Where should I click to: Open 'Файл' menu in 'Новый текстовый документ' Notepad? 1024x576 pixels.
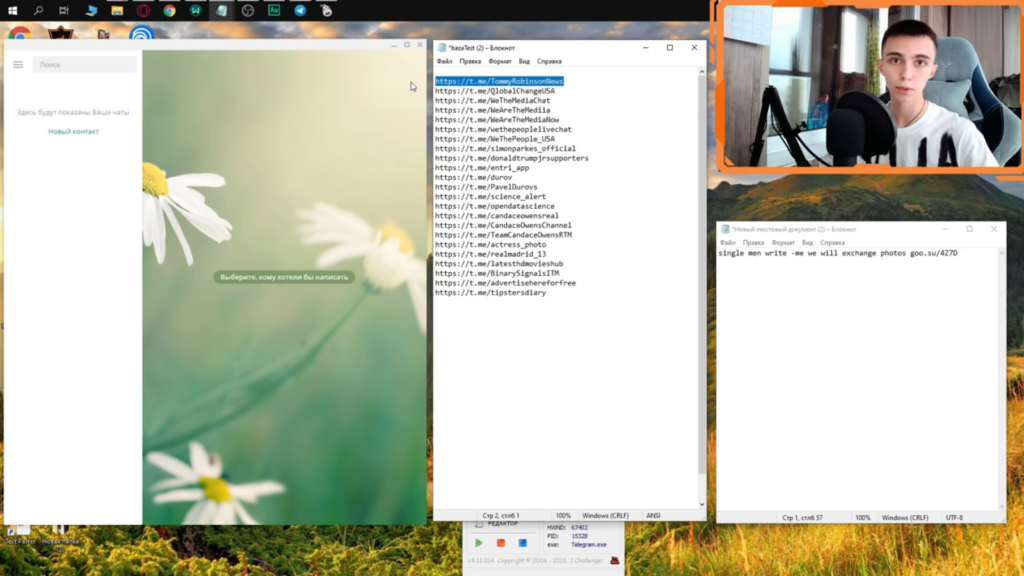coord(728,243)
